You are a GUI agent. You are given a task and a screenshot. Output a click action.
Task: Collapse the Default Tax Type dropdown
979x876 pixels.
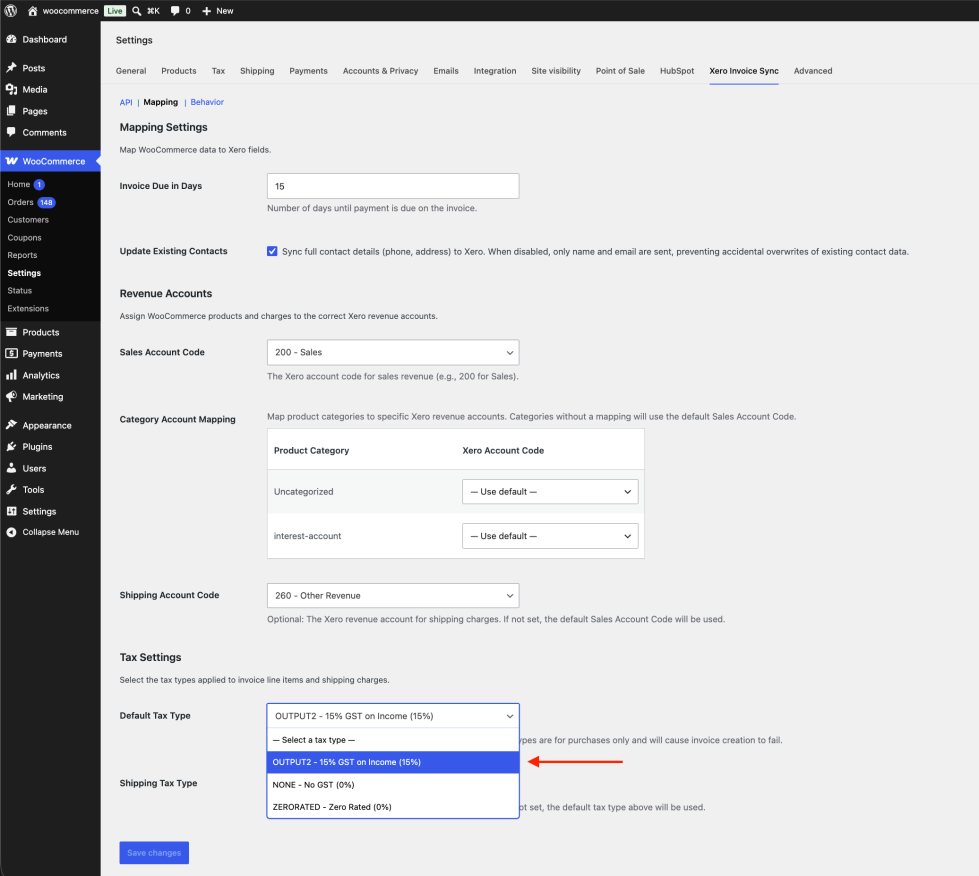tap(393, 716)
